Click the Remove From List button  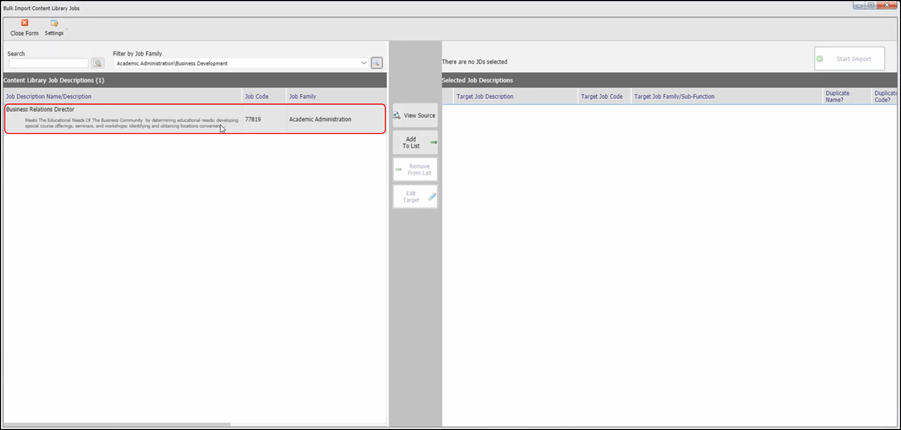[x=415, y=169]
